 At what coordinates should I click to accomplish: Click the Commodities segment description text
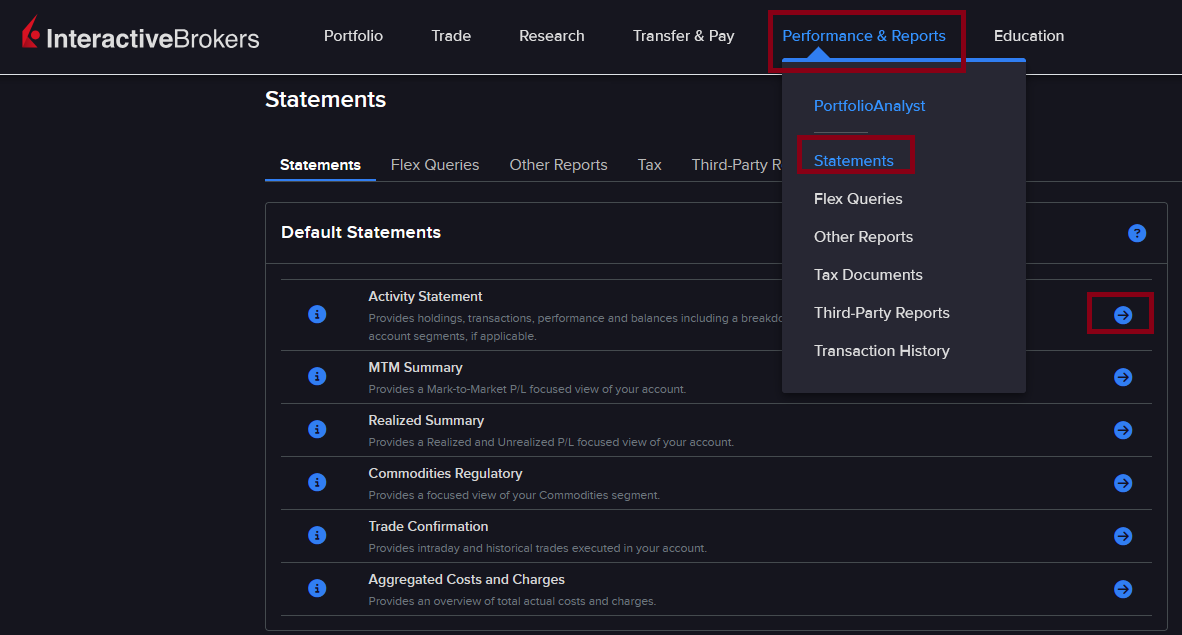[514, 495]
